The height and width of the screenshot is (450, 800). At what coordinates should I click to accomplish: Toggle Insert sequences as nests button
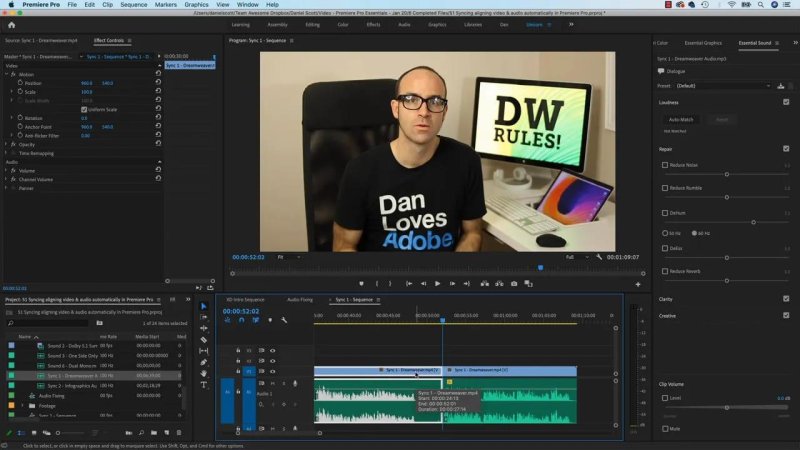pyautogui.click(x=227, y=320)
